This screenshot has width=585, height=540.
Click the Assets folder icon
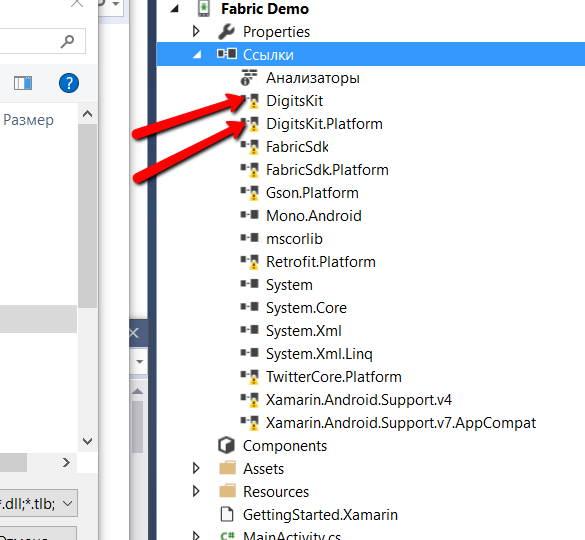(227, 468)
